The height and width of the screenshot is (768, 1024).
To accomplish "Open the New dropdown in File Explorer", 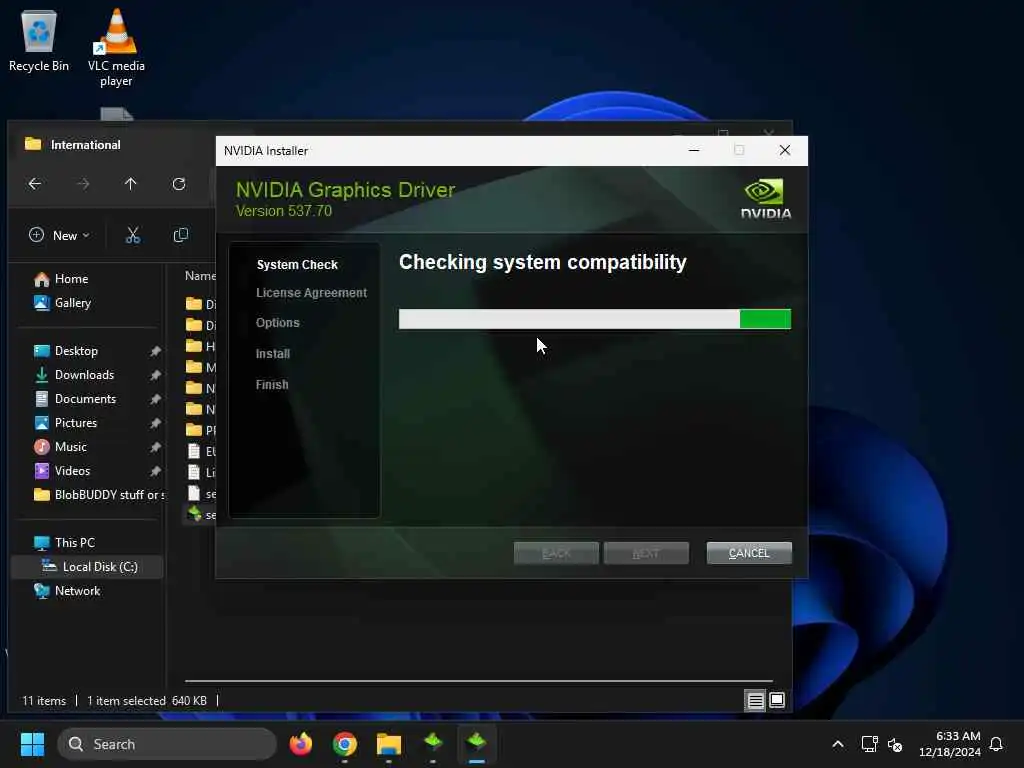I will pyautogui.click(x=59, y=235).
